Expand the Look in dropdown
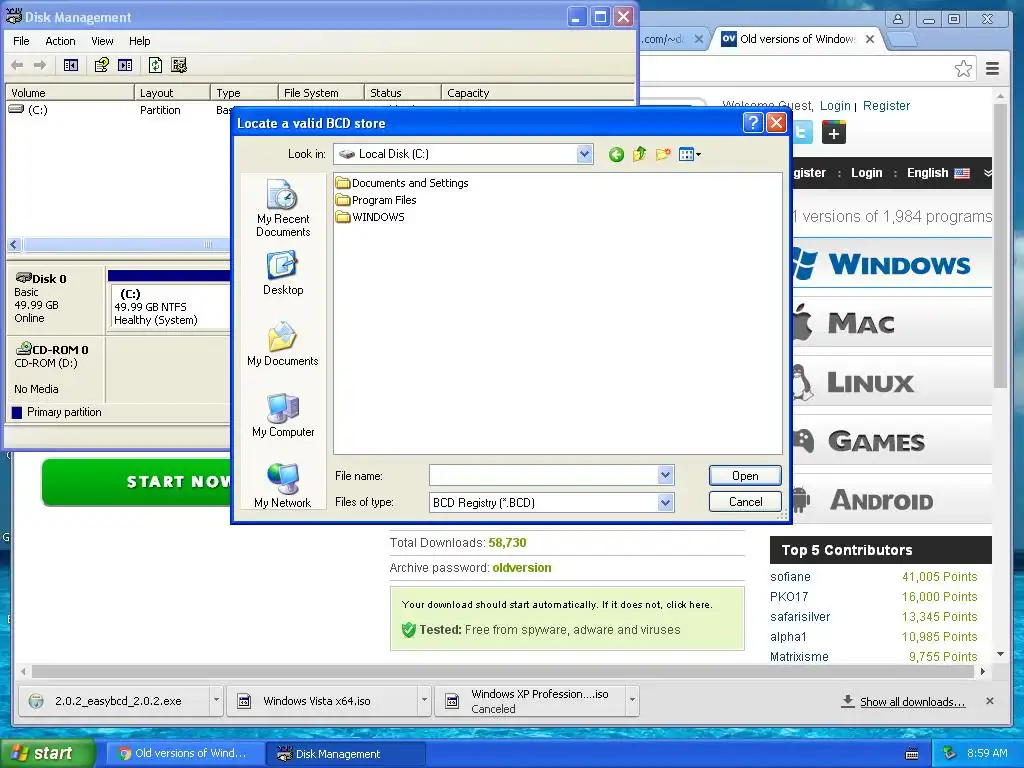Screen dimensions: 1024x768 [584, 154]
